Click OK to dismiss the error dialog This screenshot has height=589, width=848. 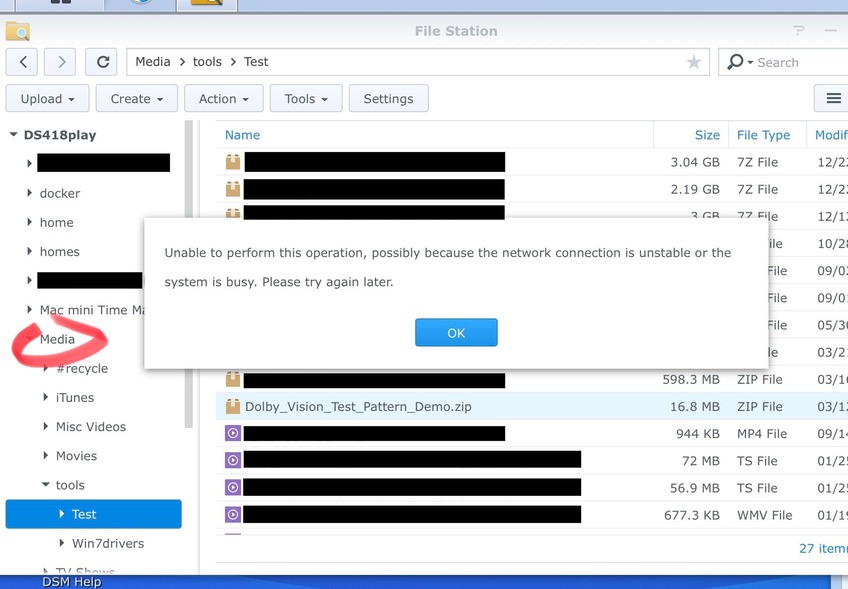456,332
